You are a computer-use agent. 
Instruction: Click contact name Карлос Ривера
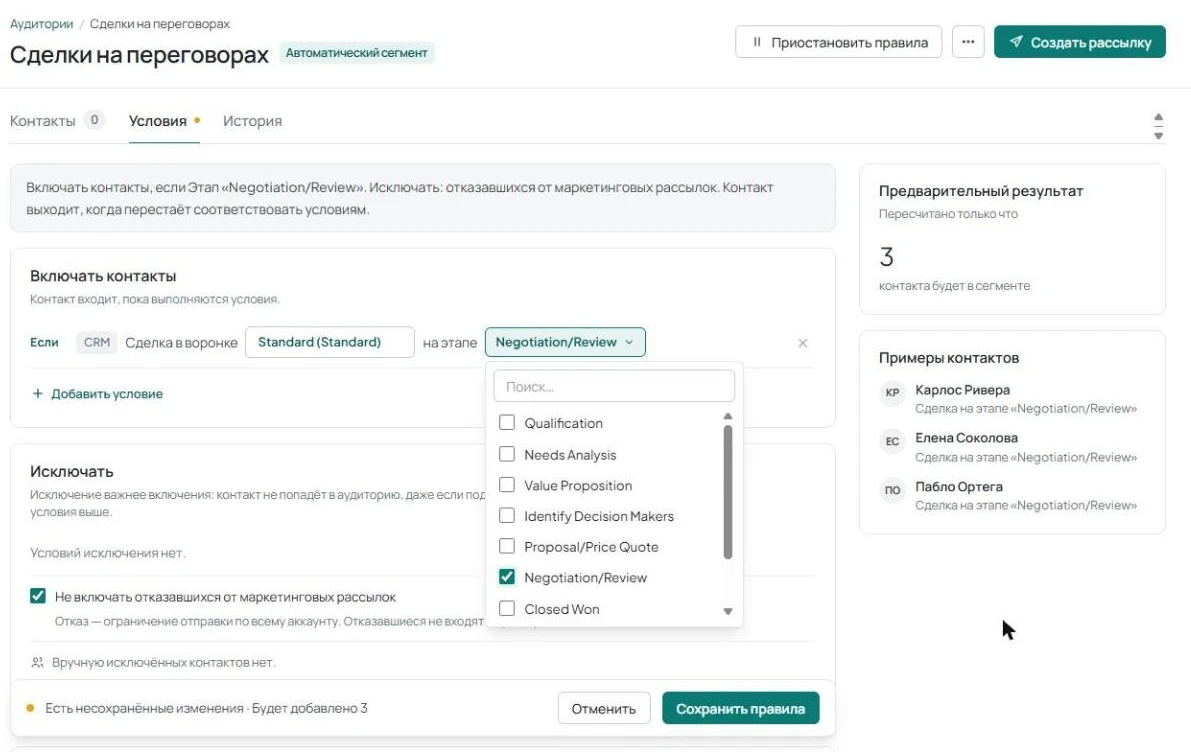click(x=962, y=390)
